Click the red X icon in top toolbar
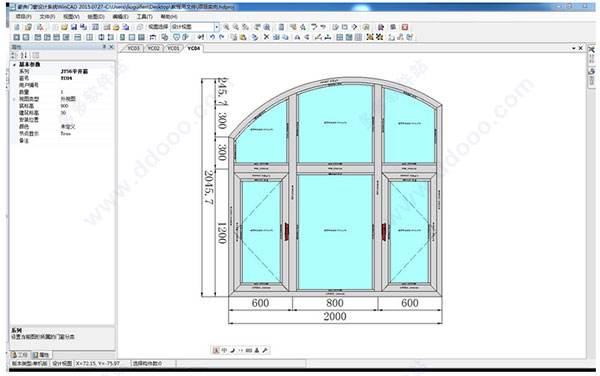600x376 pixels. point(405,27)
